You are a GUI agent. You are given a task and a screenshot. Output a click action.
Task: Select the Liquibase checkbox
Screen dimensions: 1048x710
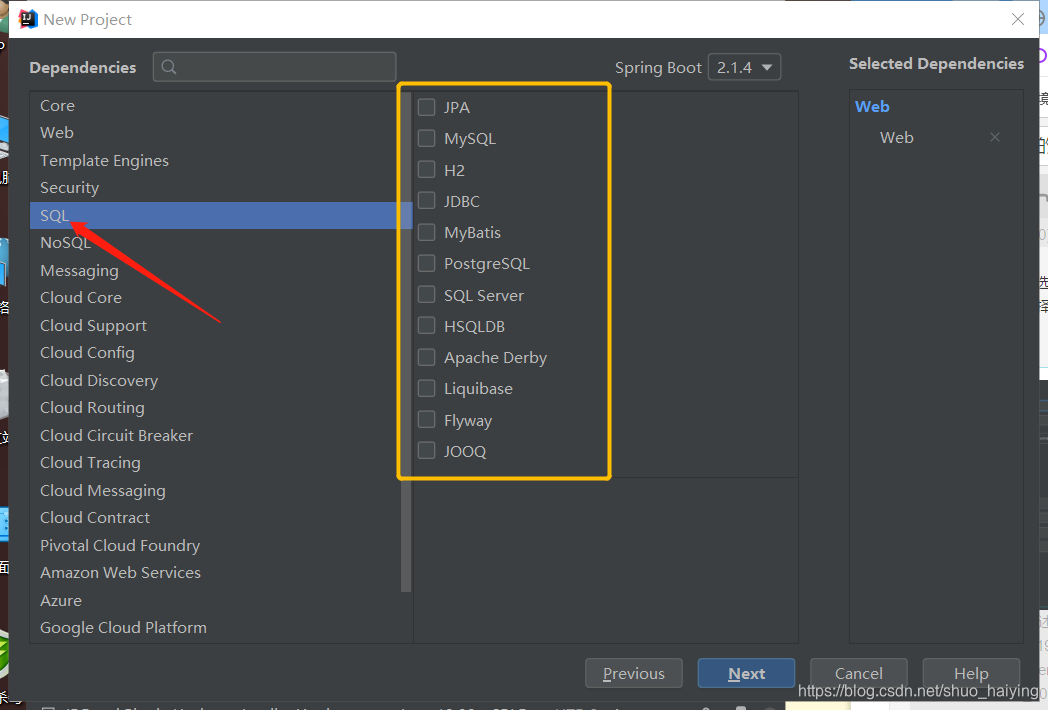click(x=426, y=388)
